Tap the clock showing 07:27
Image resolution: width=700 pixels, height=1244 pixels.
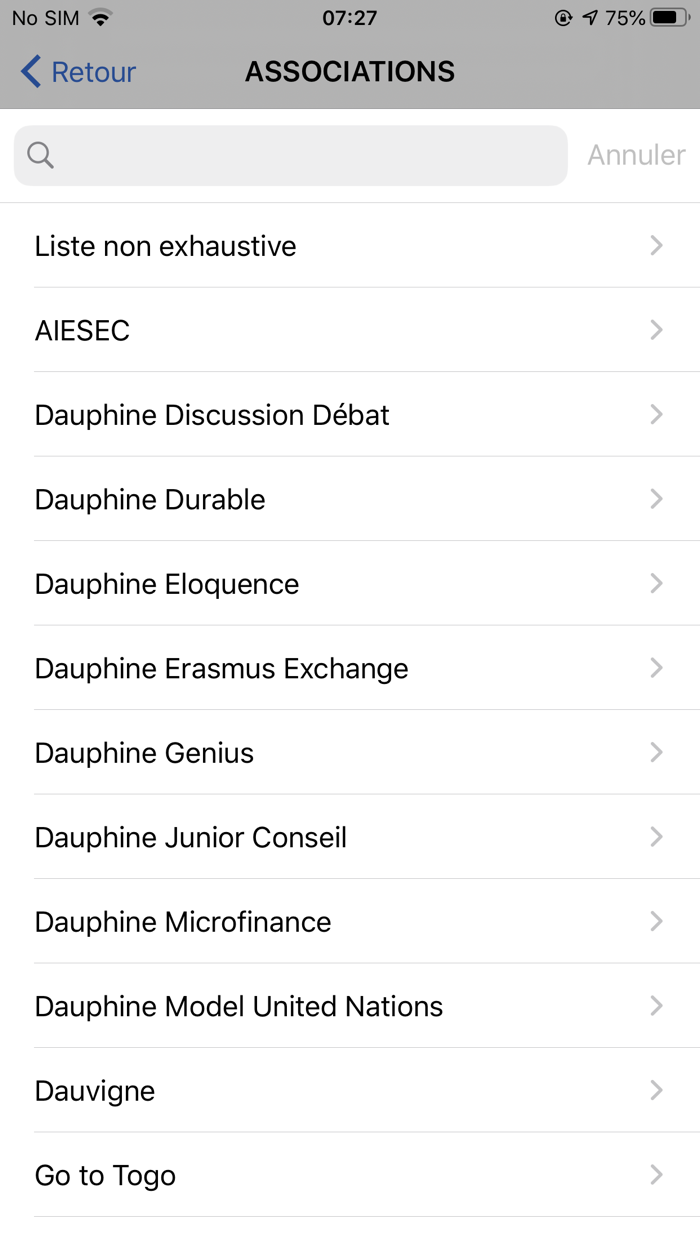tap(350, 16)
